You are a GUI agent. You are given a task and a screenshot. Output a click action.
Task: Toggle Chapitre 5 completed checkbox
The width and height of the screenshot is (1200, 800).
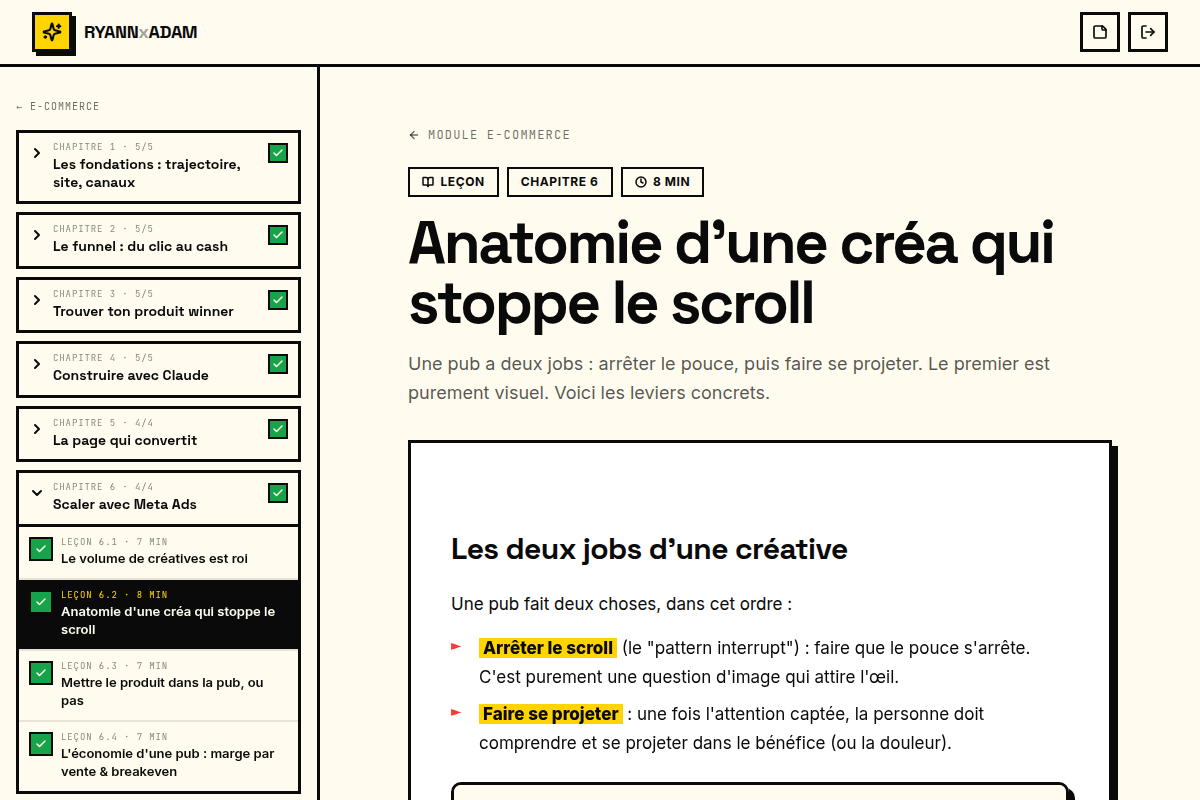coord(278,429)
